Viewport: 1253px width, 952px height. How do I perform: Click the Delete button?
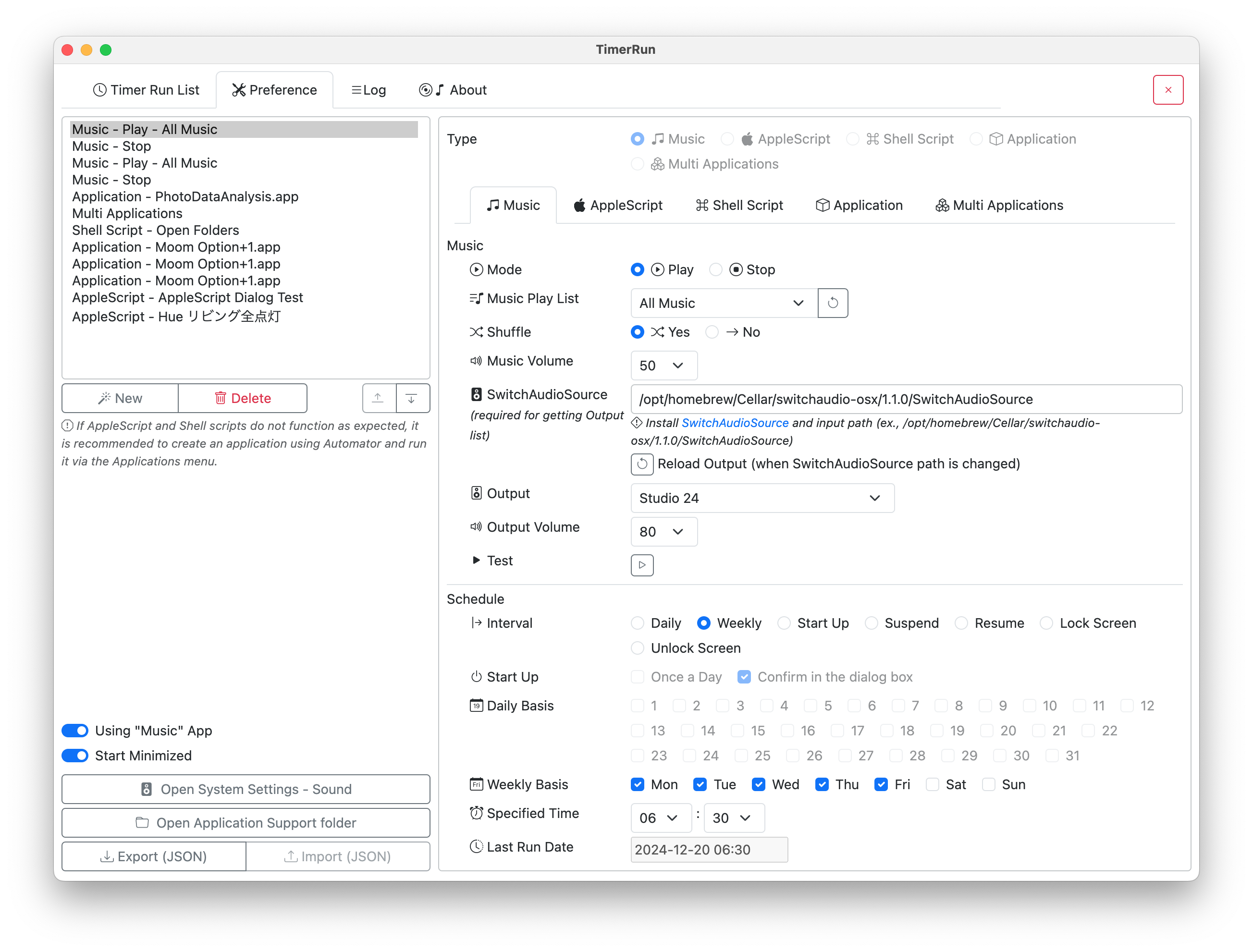(243, 398)
